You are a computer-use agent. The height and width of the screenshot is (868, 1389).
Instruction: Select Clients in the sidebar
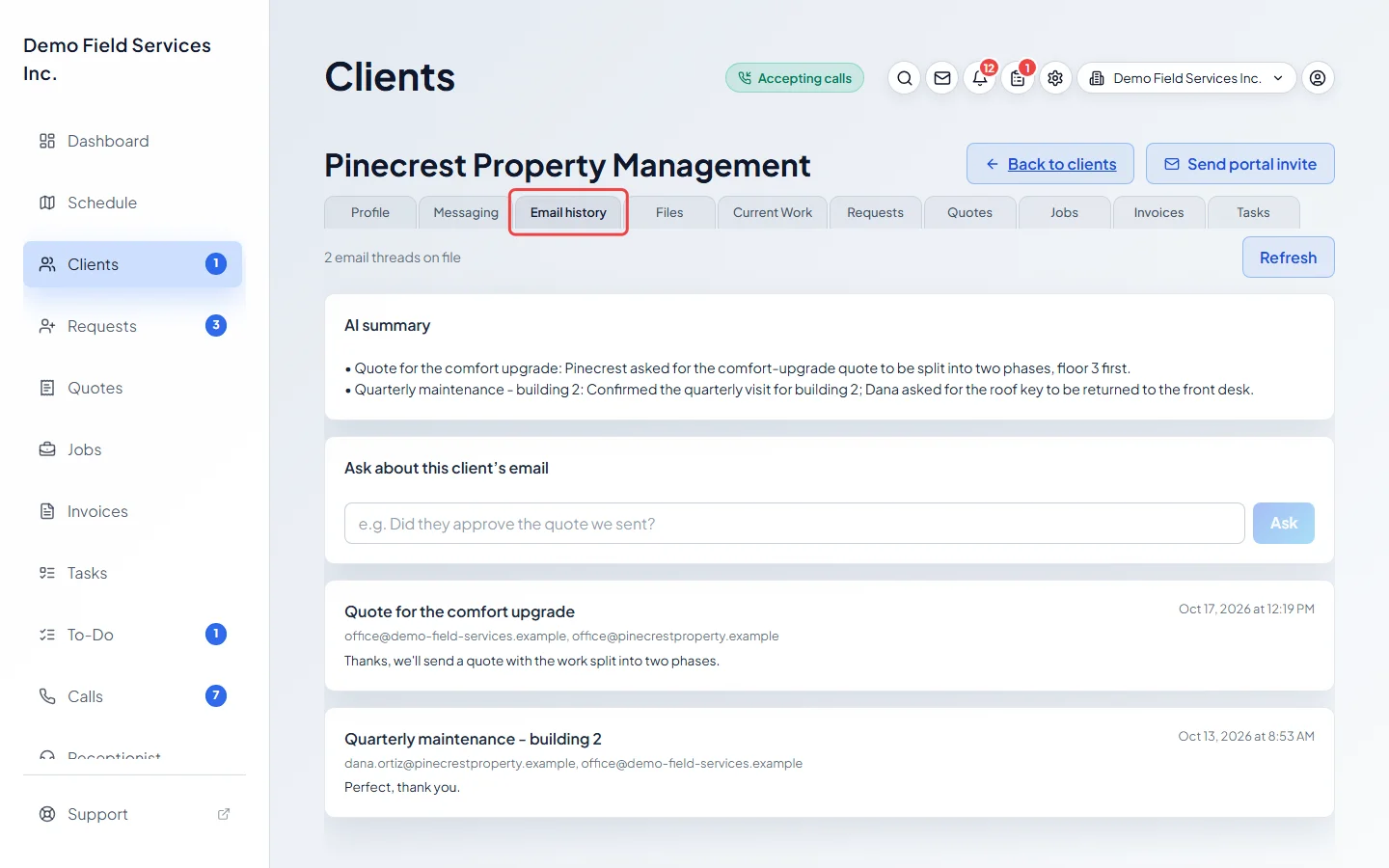pos(133,264)
